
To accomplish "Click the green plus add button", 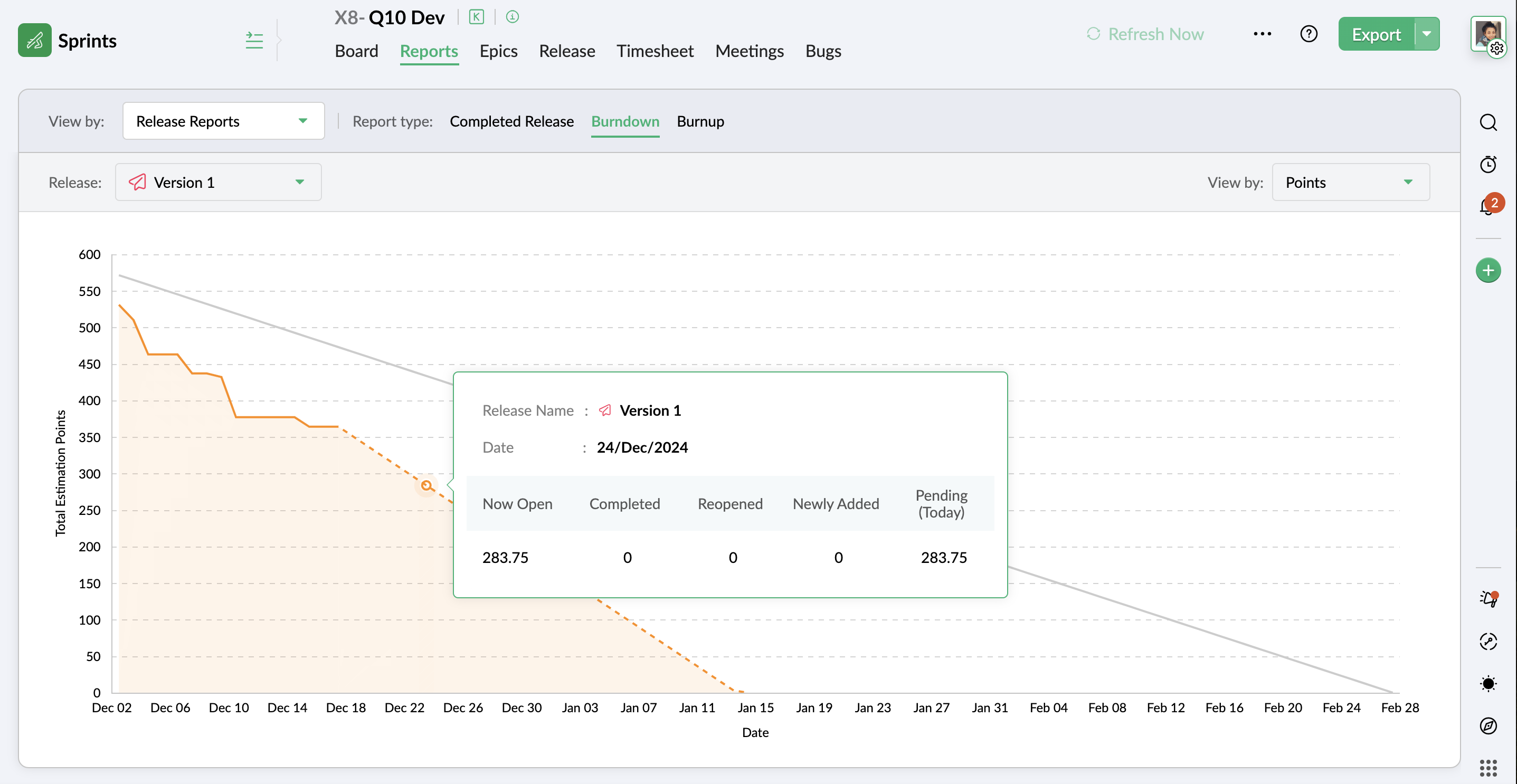I will click(x=1488, y=270).
